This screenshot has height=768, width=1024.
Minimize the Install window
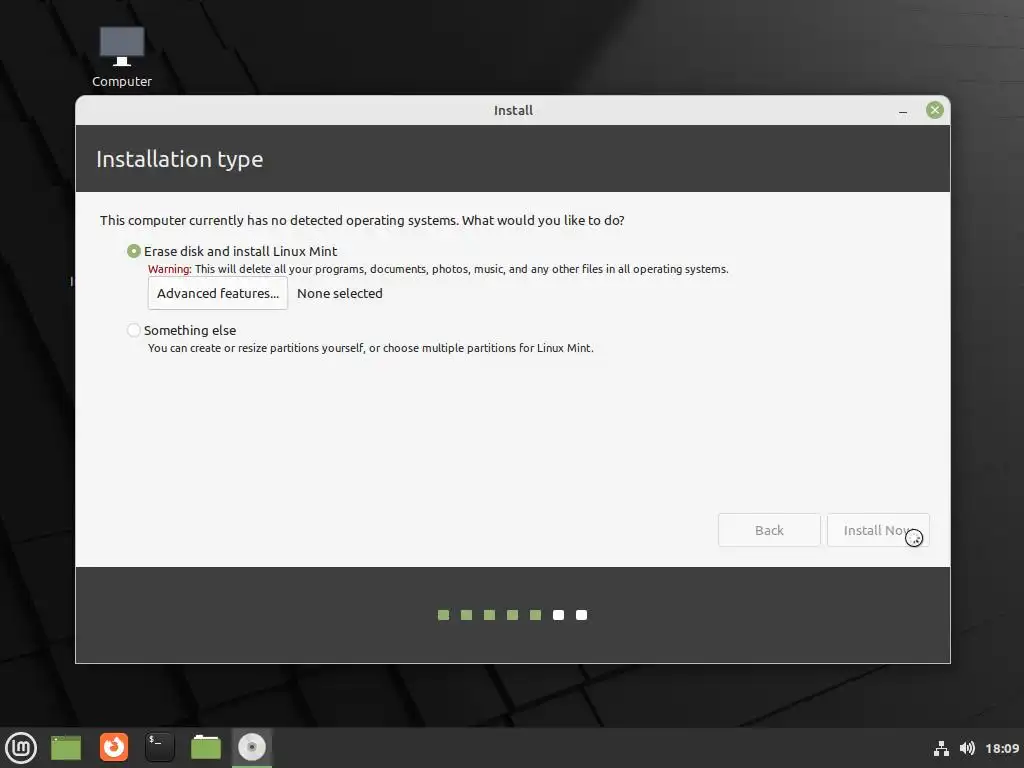903,110
